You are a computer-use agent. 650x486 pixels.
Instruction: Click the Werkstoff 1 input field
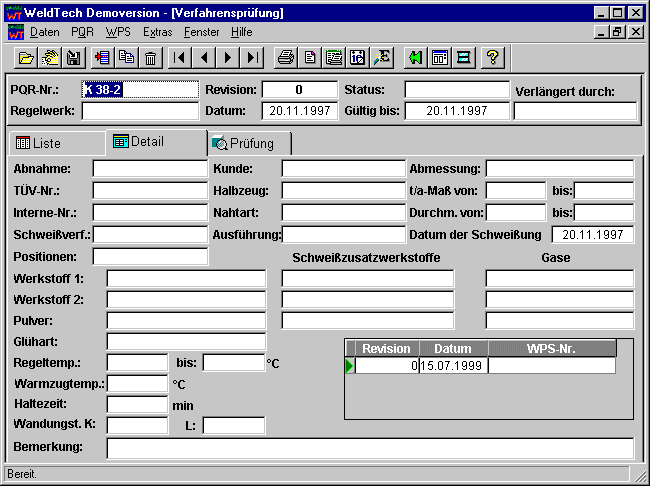click(186, 278)
